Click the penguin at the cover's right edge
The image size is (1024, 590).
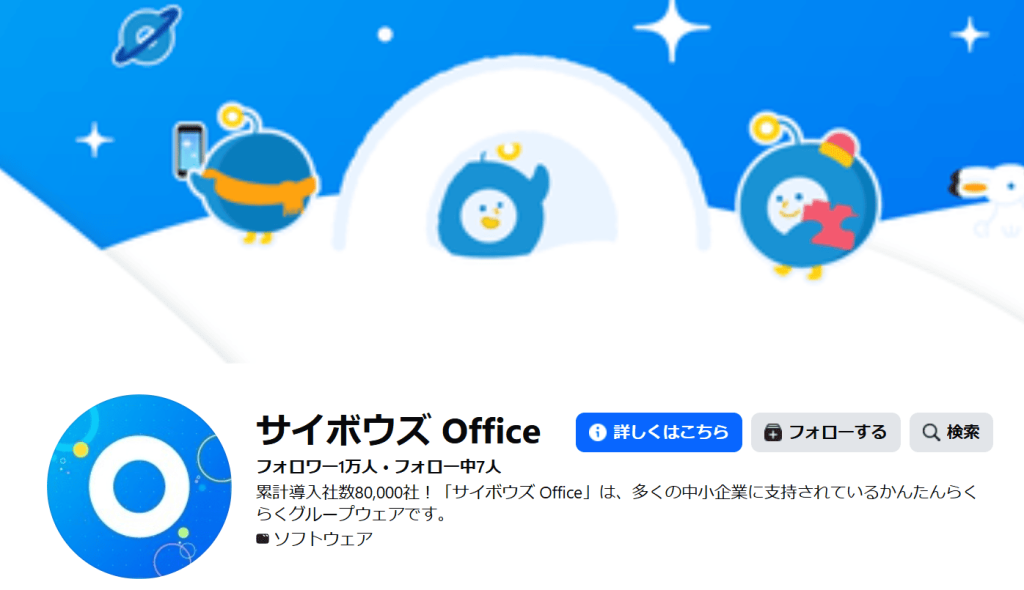pos(987,196)
